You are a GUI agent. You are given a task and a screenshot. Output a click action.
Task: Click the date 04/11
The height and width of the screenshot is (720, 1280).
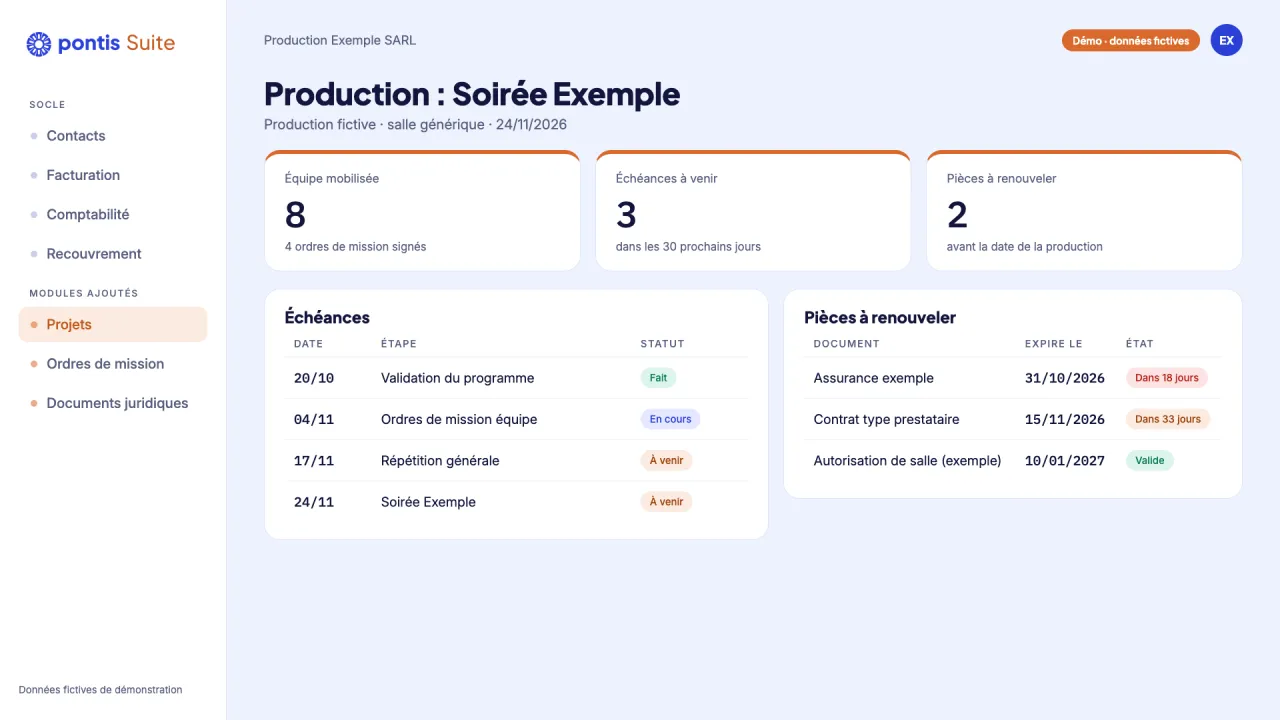click(x=314, y=419)
